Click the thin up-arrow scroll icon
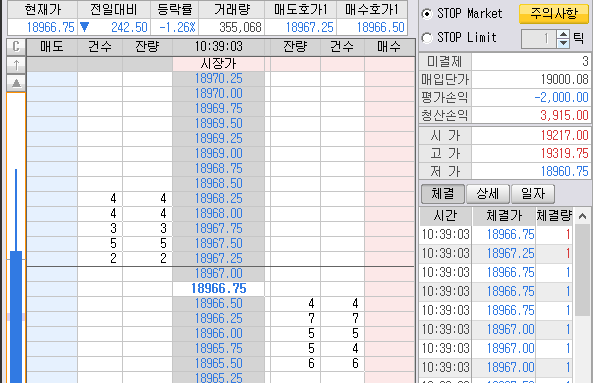Viewport: 593px width, 383px height. pyautogui.click(x=16, y=65)
